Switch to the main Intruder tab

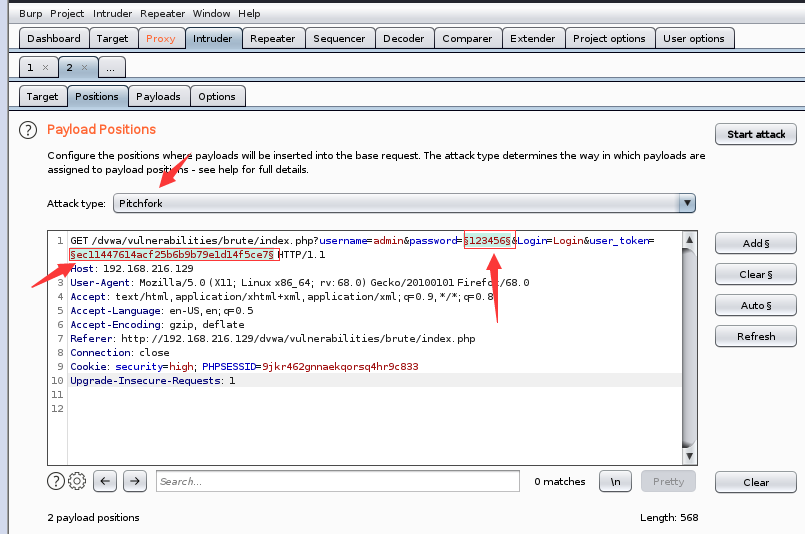213,39
